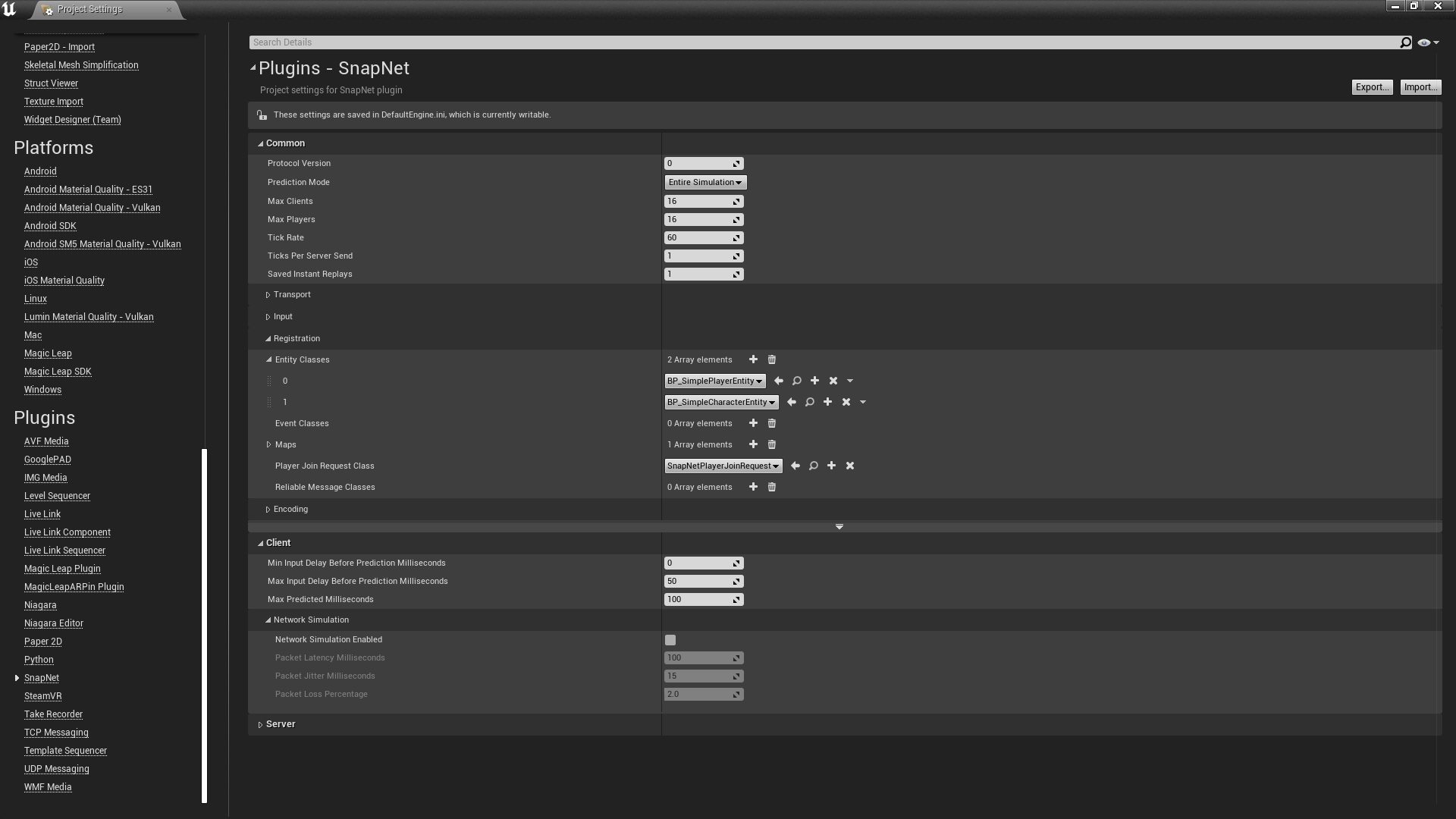Viewport: 1456px width, 819px height.
Task: Enable Network Simulation checkbox
Action: tap(670, 640)
